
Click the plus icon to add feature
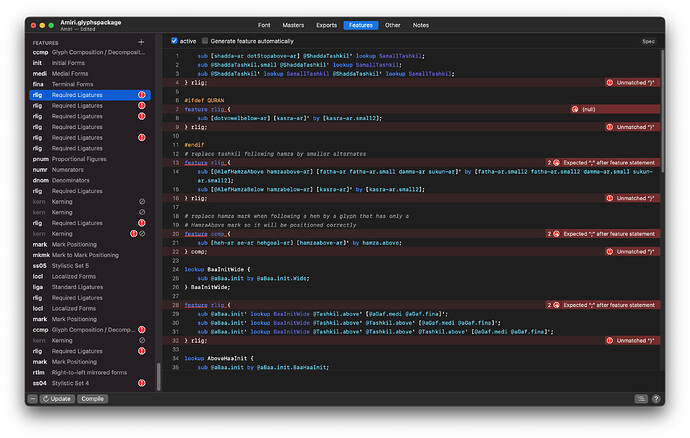(141, 42)
